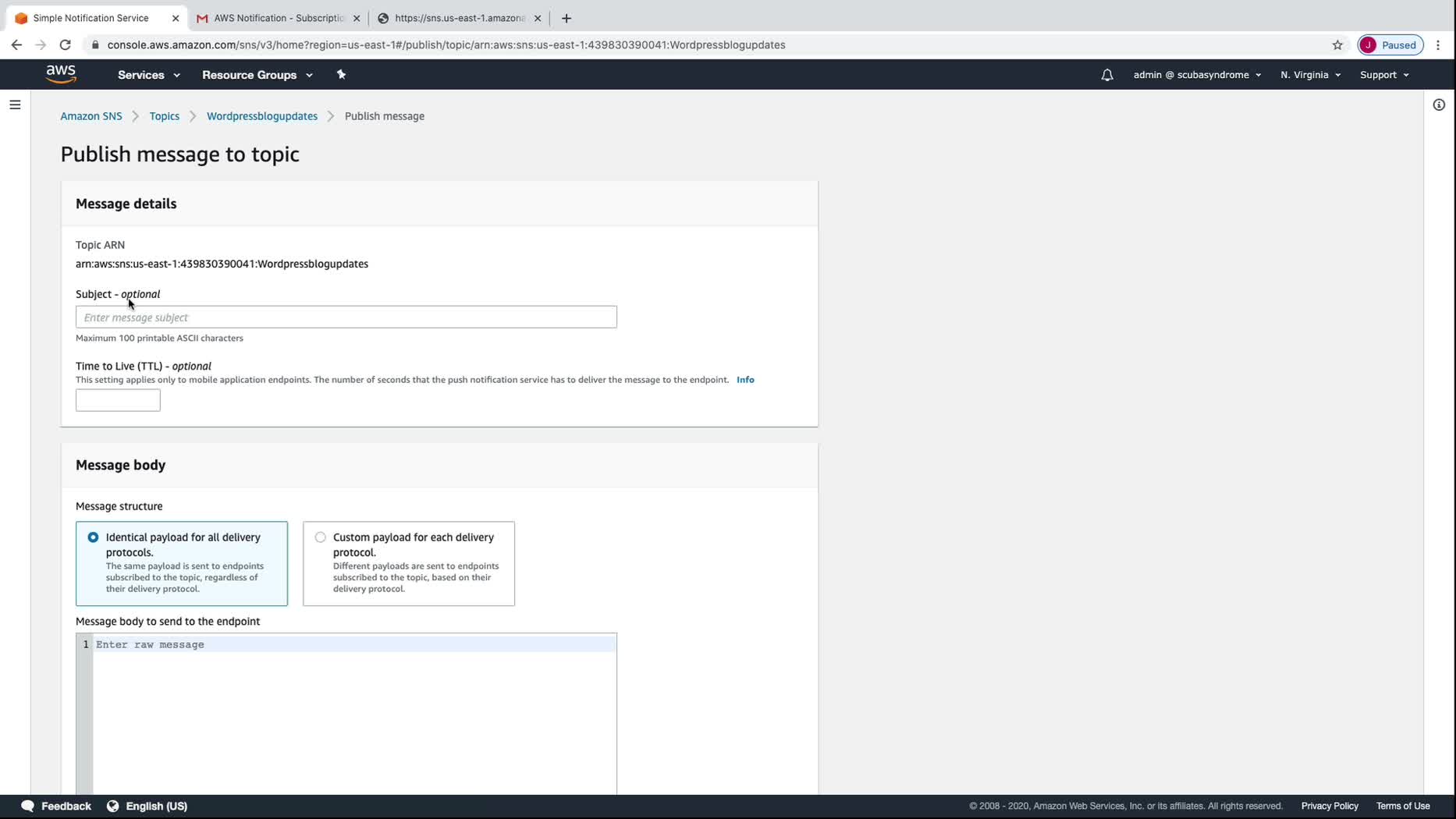
Task: Open the Support dropdown menu
Action: click(1384, 75)
